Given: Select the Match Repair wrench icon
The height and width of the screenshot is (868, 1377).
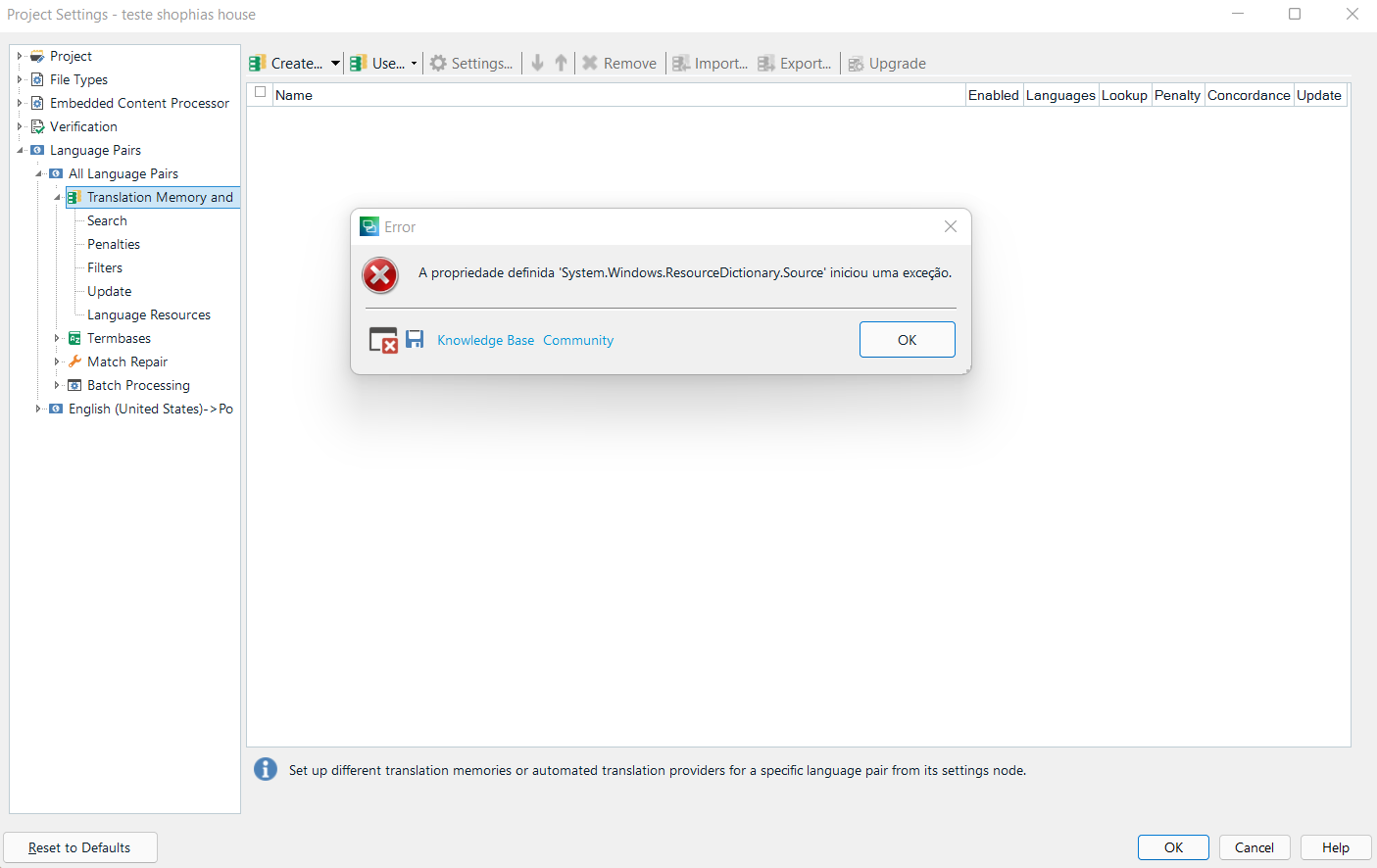Looking at the screenshot, I should coord(74,362).
